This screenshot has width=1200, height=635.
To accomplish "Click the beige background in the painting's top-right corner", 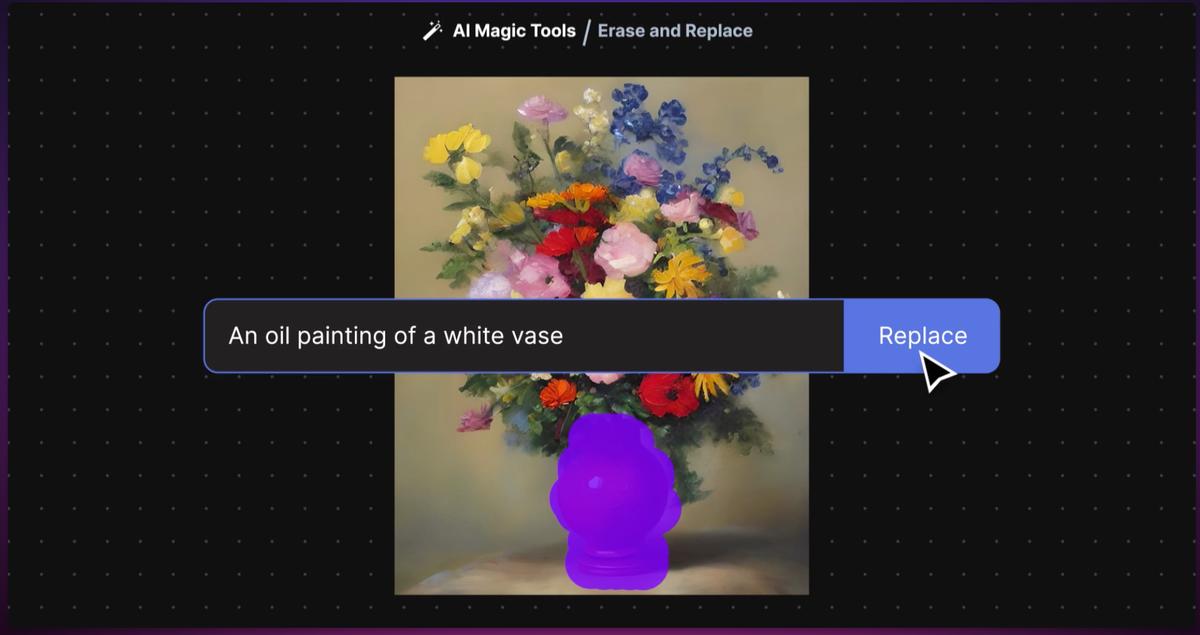I will [780, 100].
